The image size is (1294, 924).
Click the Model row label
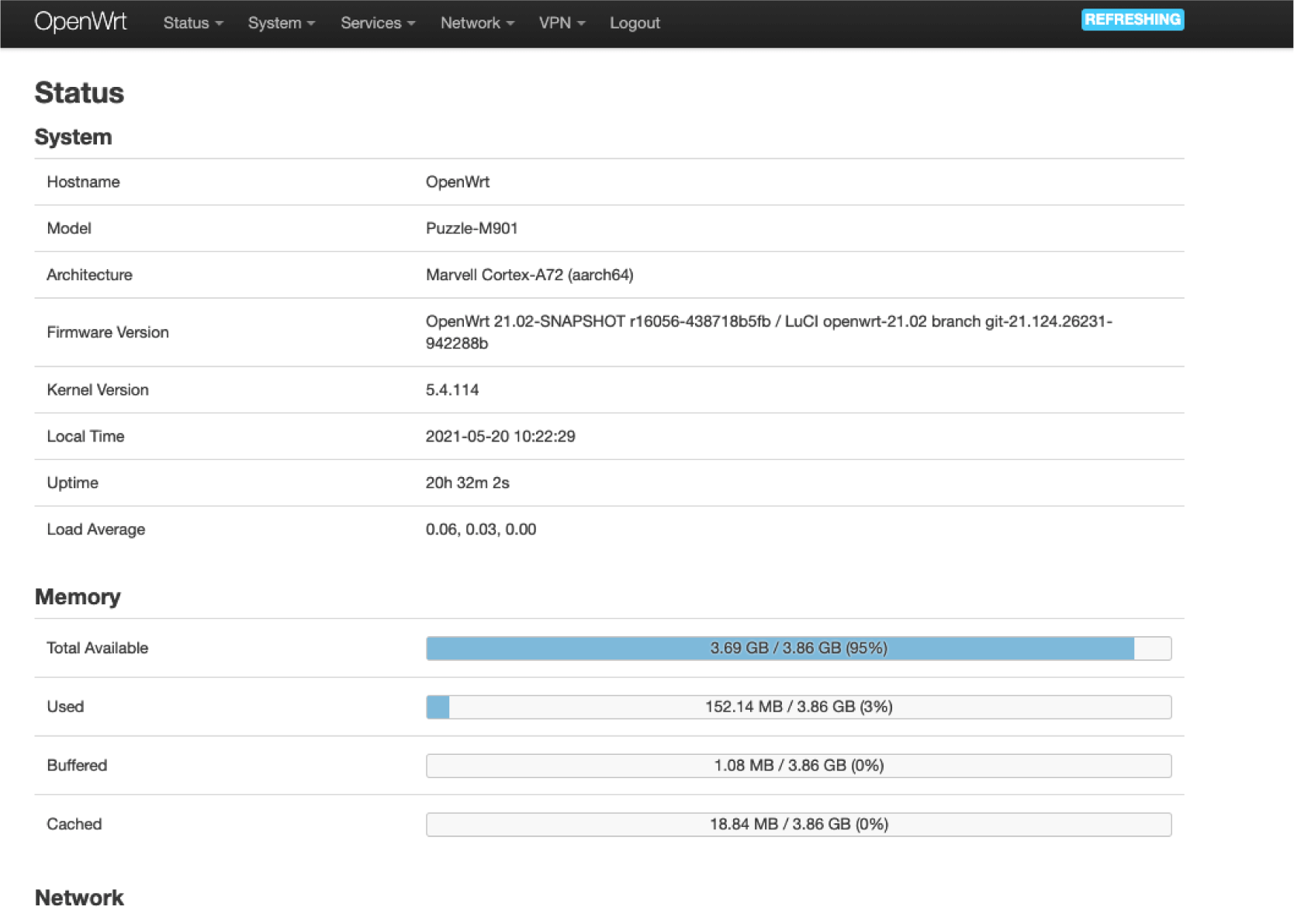69,229
